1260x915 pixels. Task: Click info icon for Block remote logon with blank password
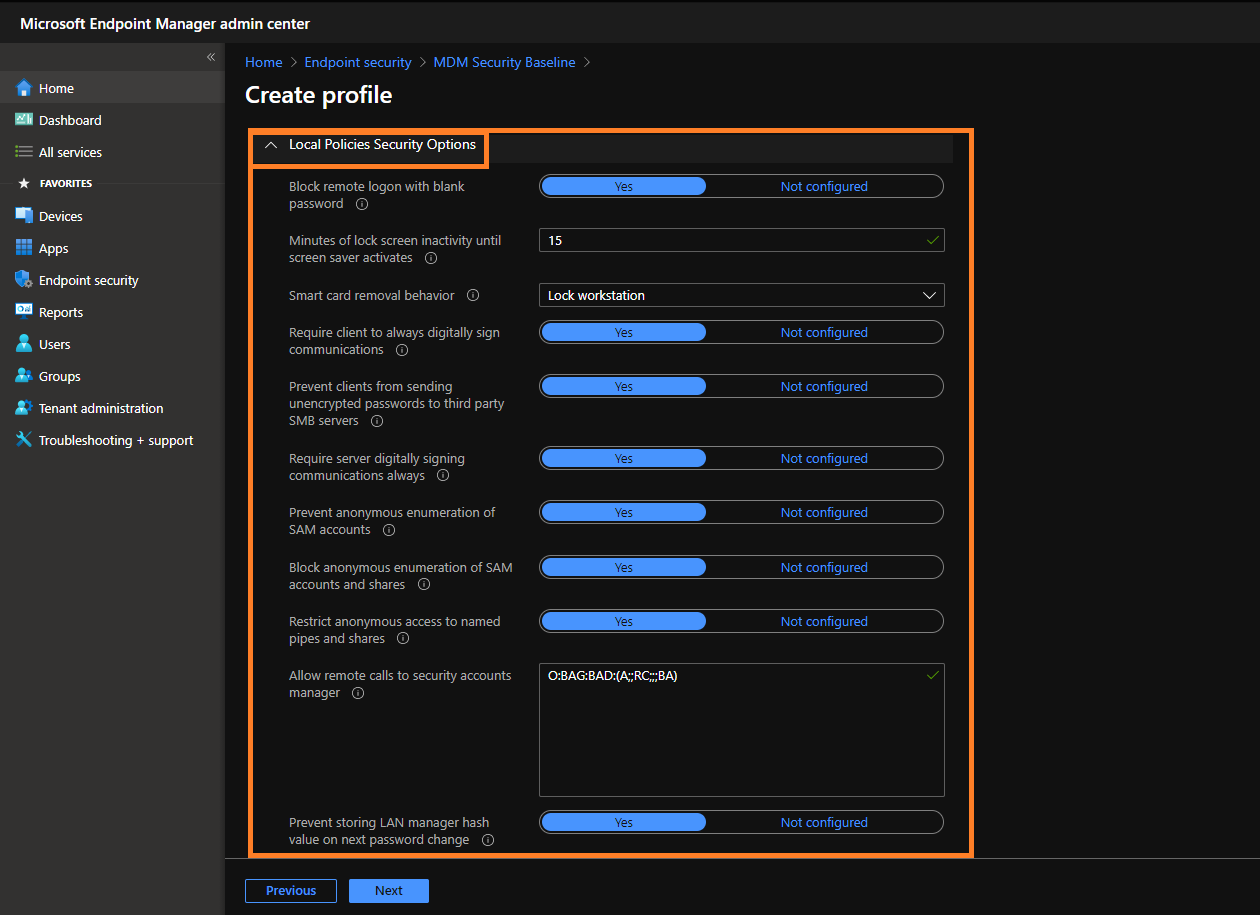(362, 204)
